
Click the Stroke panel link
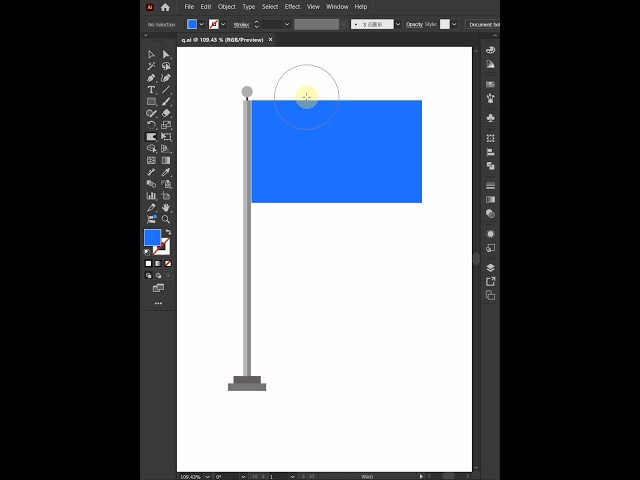[x=241, y=25]
